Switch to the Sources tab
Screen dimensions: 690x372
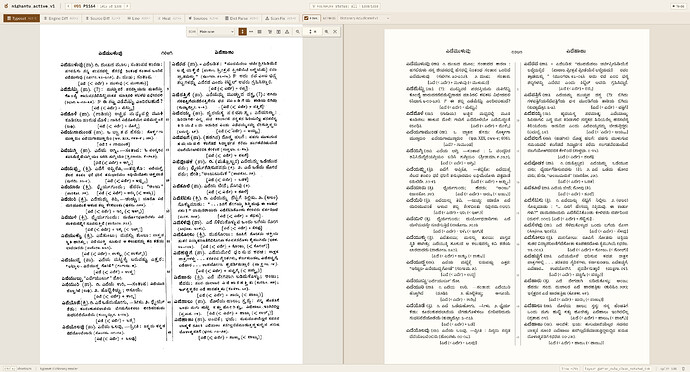coord(203,18)
